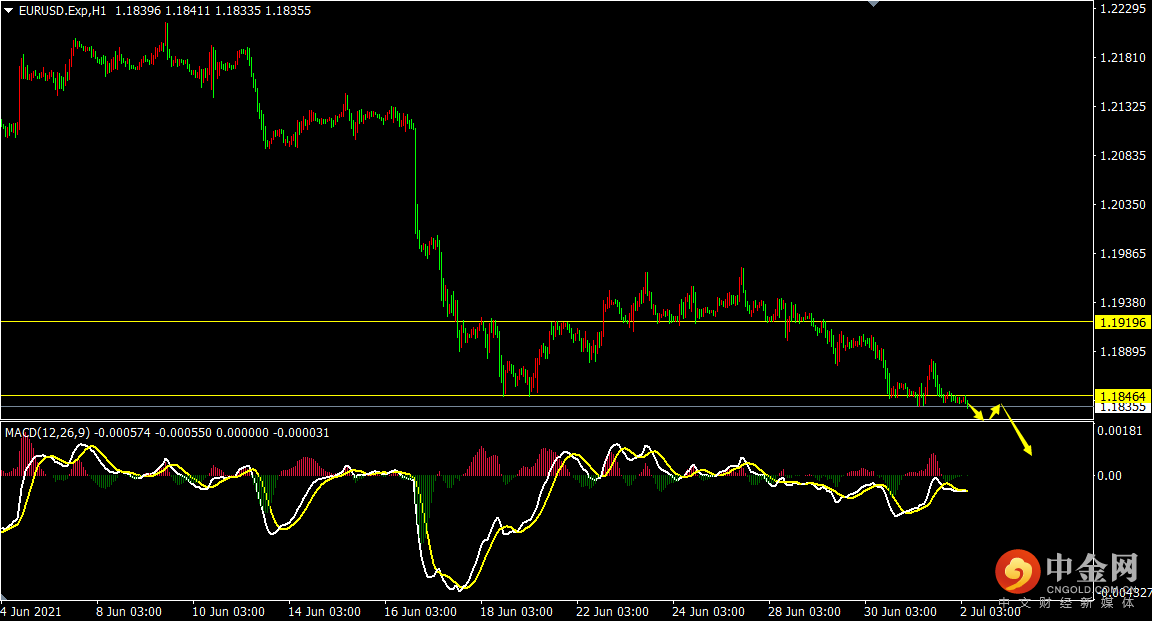Image resolution: width=1152 pixels, height=621 pixels.
Task: Click the 10 Jun 03:00 time label
Action: (228, 611)
